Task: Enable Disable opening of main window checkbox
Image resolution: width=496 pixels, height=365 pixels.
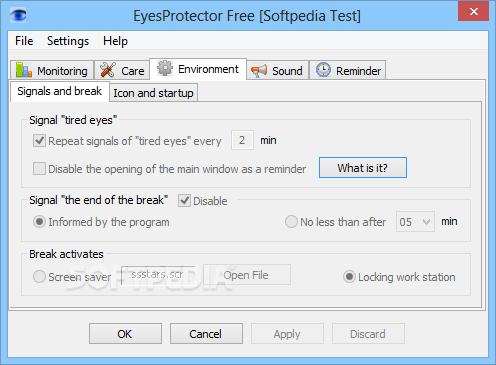Action: pyautogui.click(x=39, y=169)
